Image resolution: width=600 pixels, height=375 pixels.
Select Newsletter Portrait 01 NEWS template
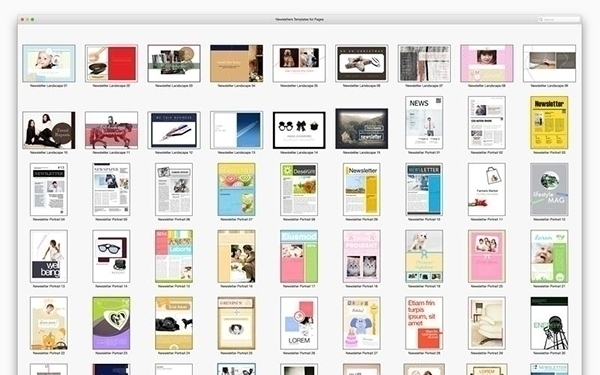(424, 122)
